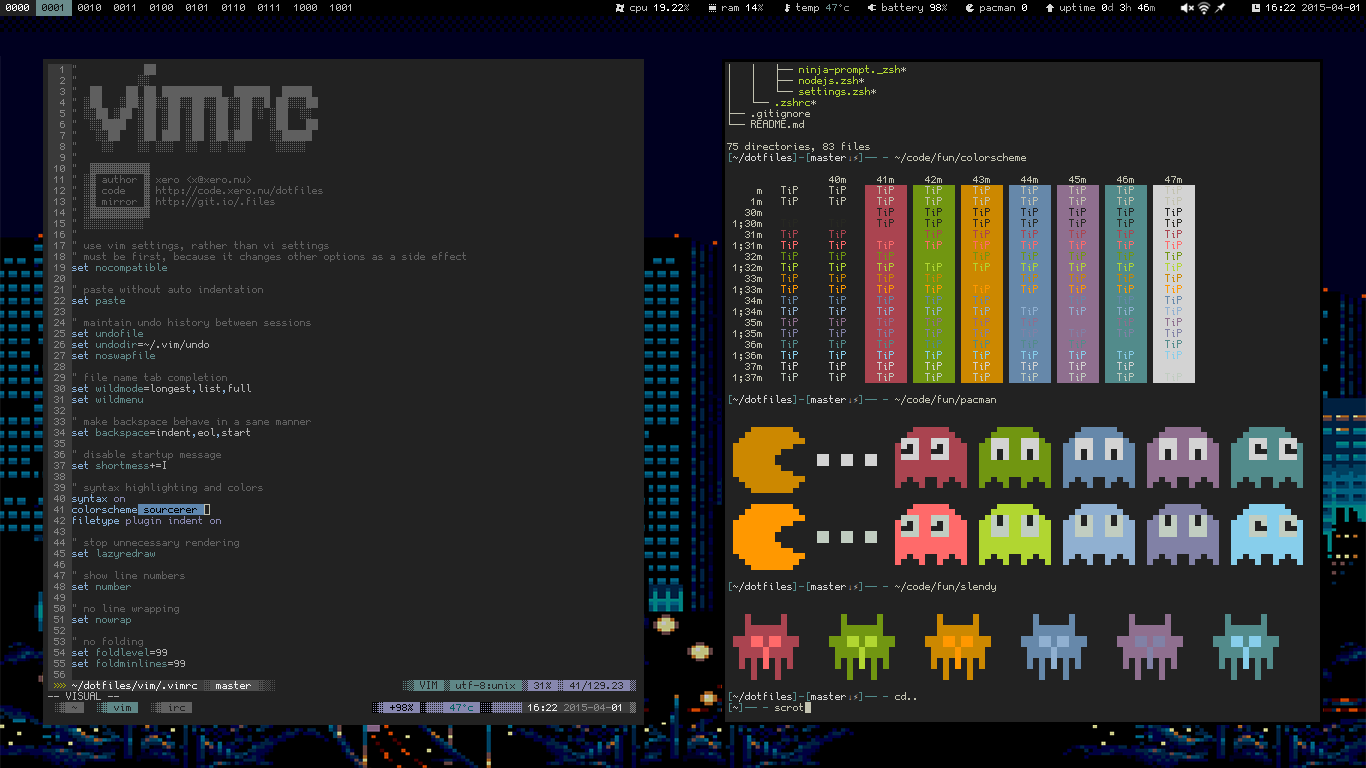Switch to workspace 0011

coord(126,8)
